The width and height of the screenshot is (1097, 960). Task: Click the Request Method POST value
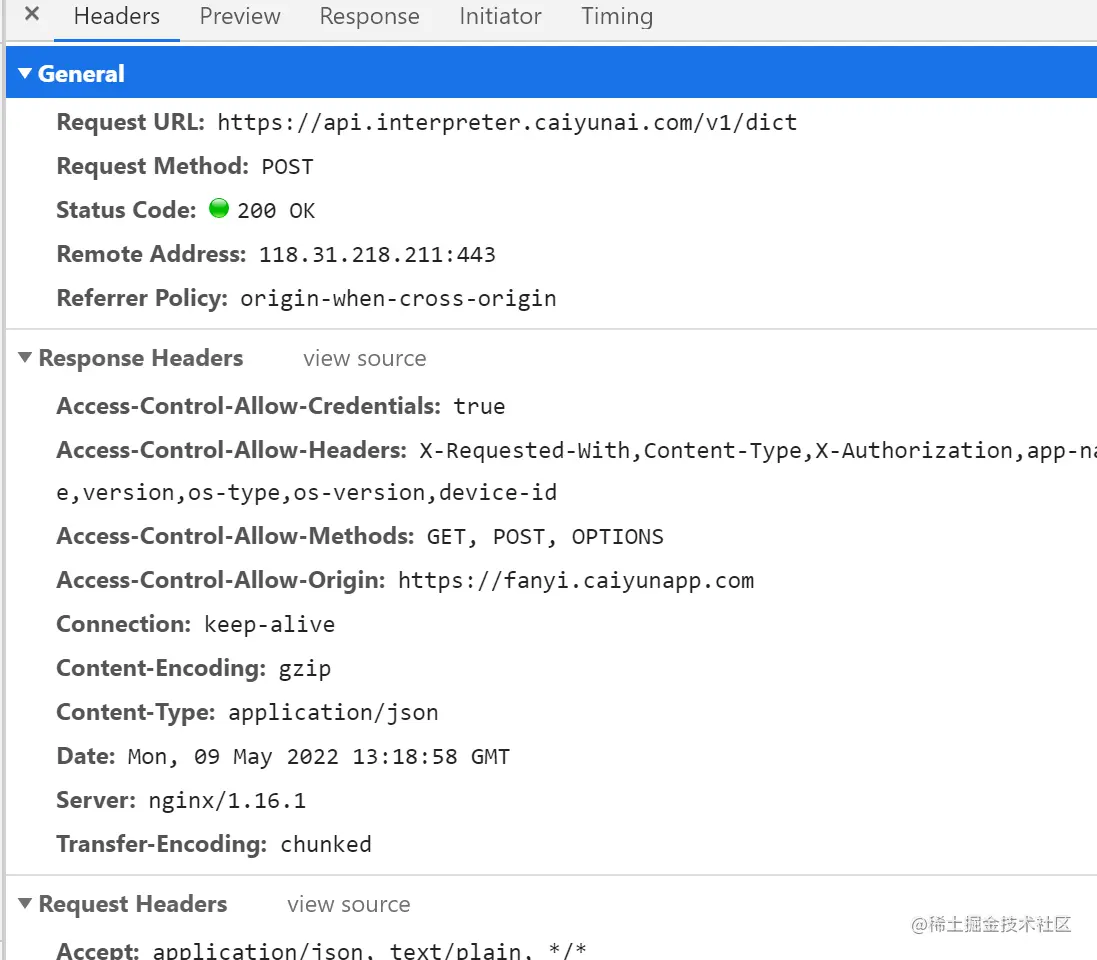coord(287,167)
